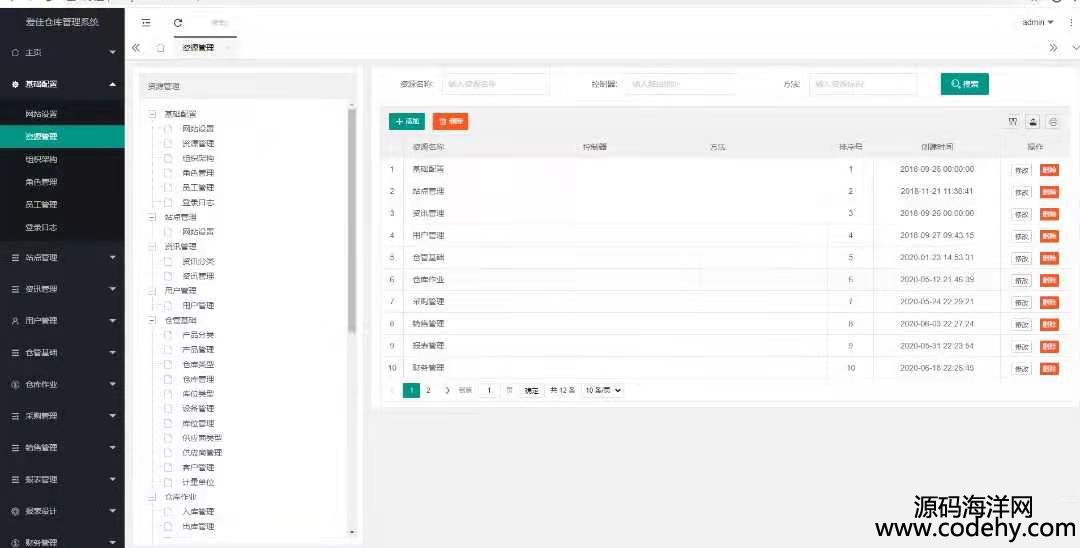Click the table export icon
This screenshot has height=548, width=1080.
[1033, 121]
